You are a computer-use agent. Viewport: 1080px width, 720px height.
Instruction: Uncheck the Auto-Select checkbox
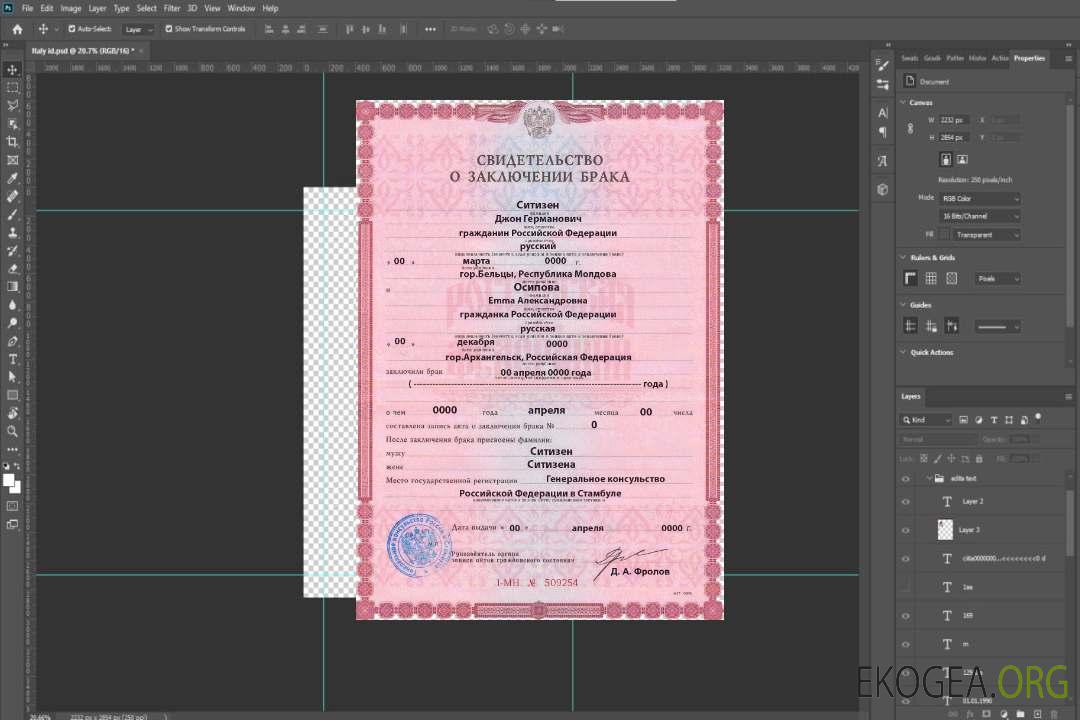click(72, 29)
